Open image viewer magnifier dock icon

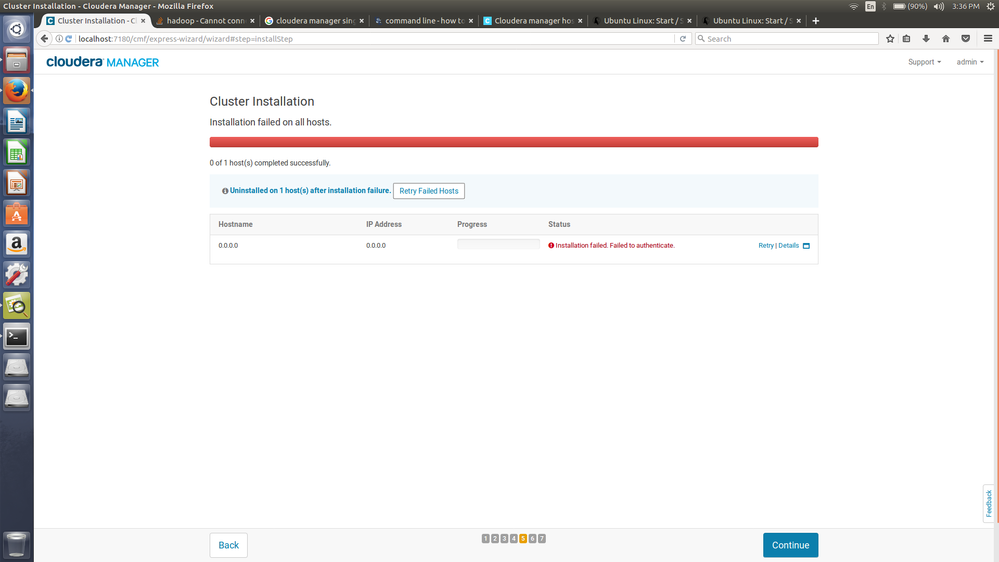17,306
